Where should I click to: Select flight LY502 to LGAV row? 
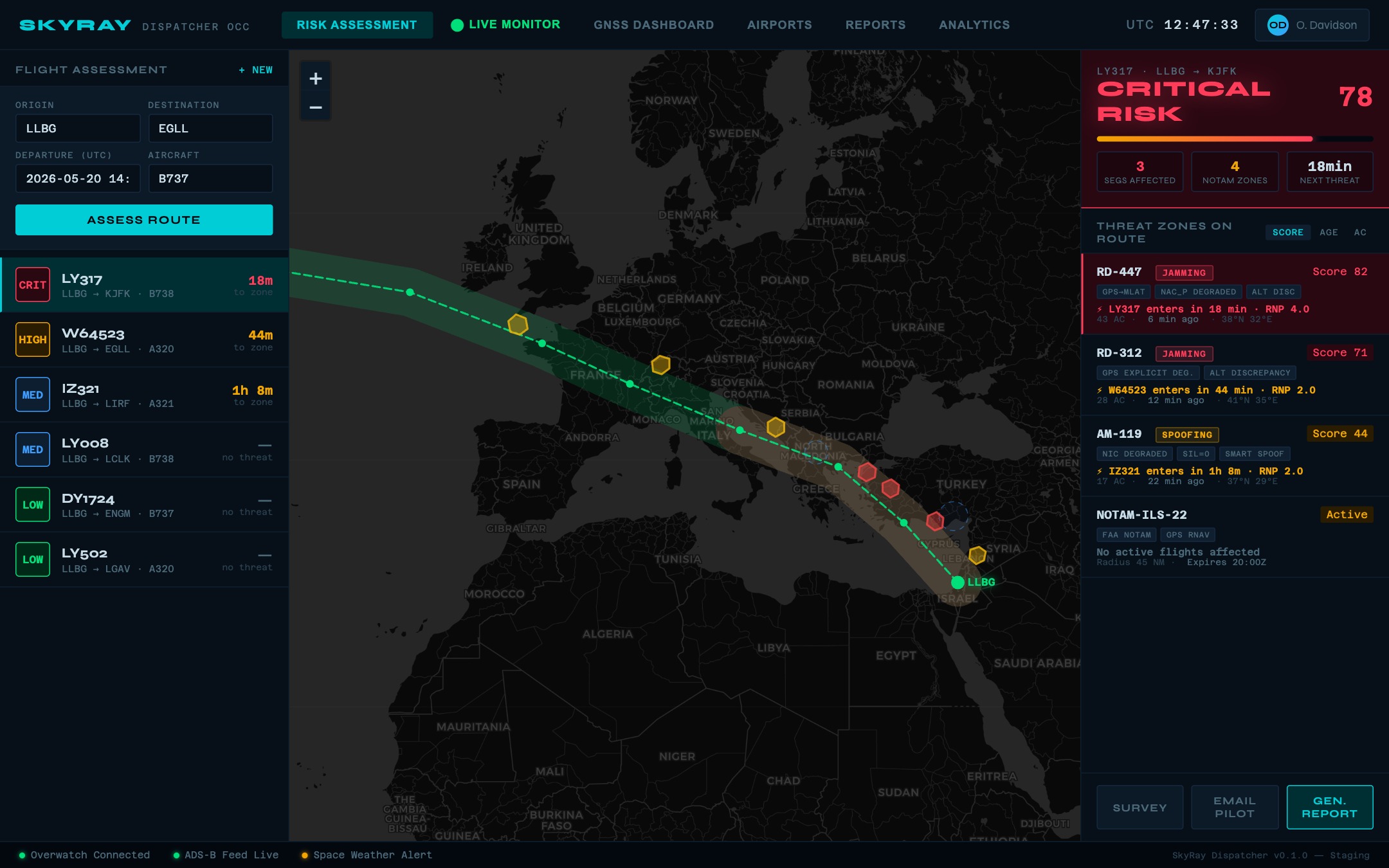pyautogui.click(x=144, y=559)
